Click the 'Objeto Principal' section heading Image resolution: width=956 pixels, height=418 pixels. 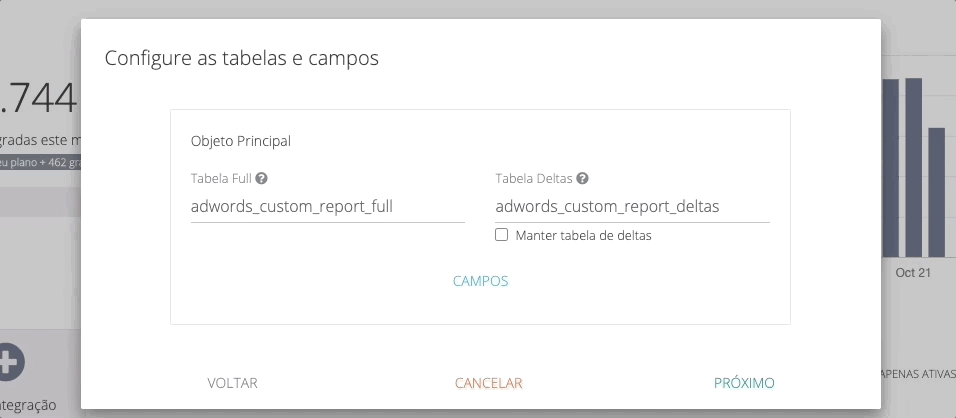point(241,141)
